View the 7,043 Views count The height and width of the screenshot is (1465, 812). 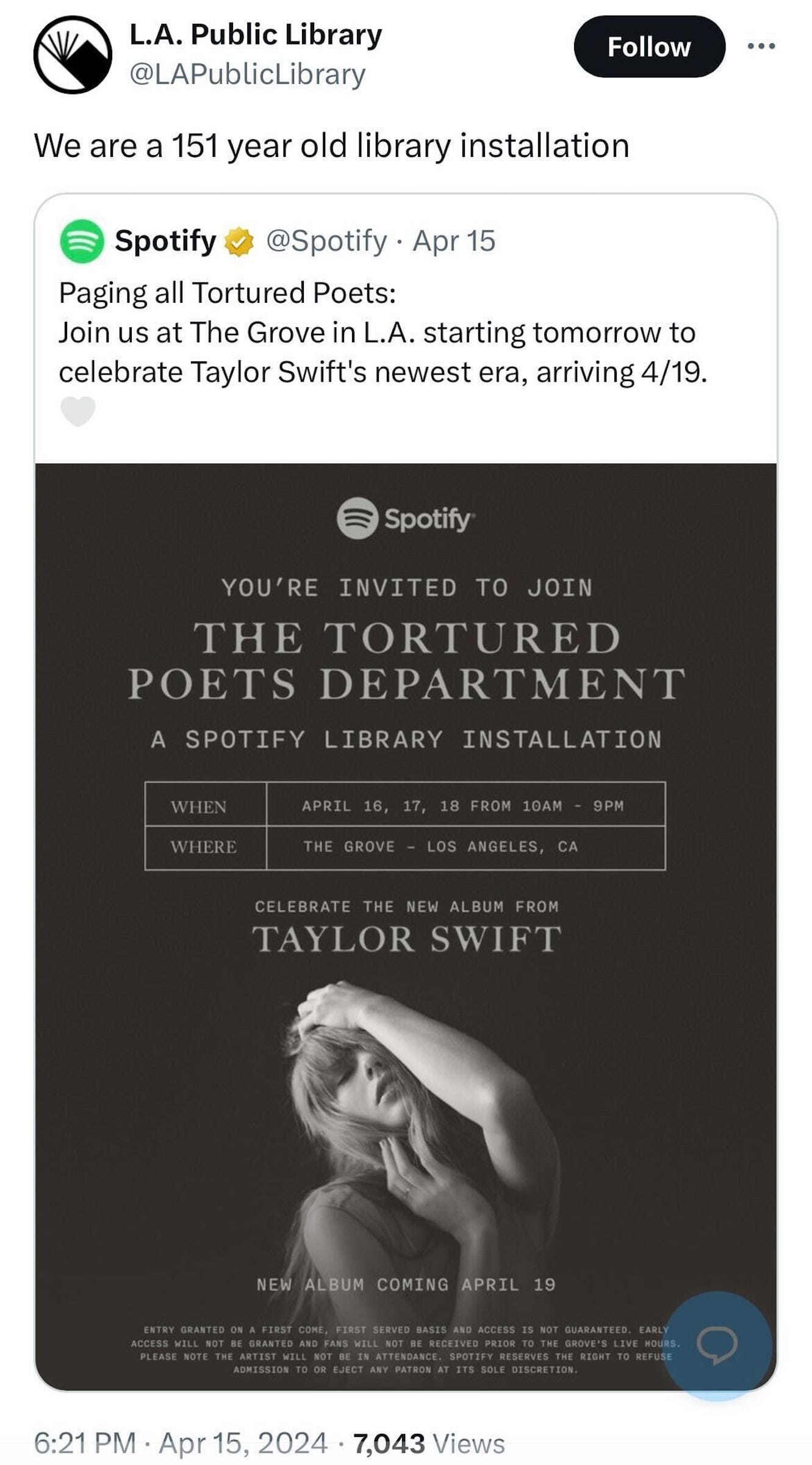[x=429, y=1443]
